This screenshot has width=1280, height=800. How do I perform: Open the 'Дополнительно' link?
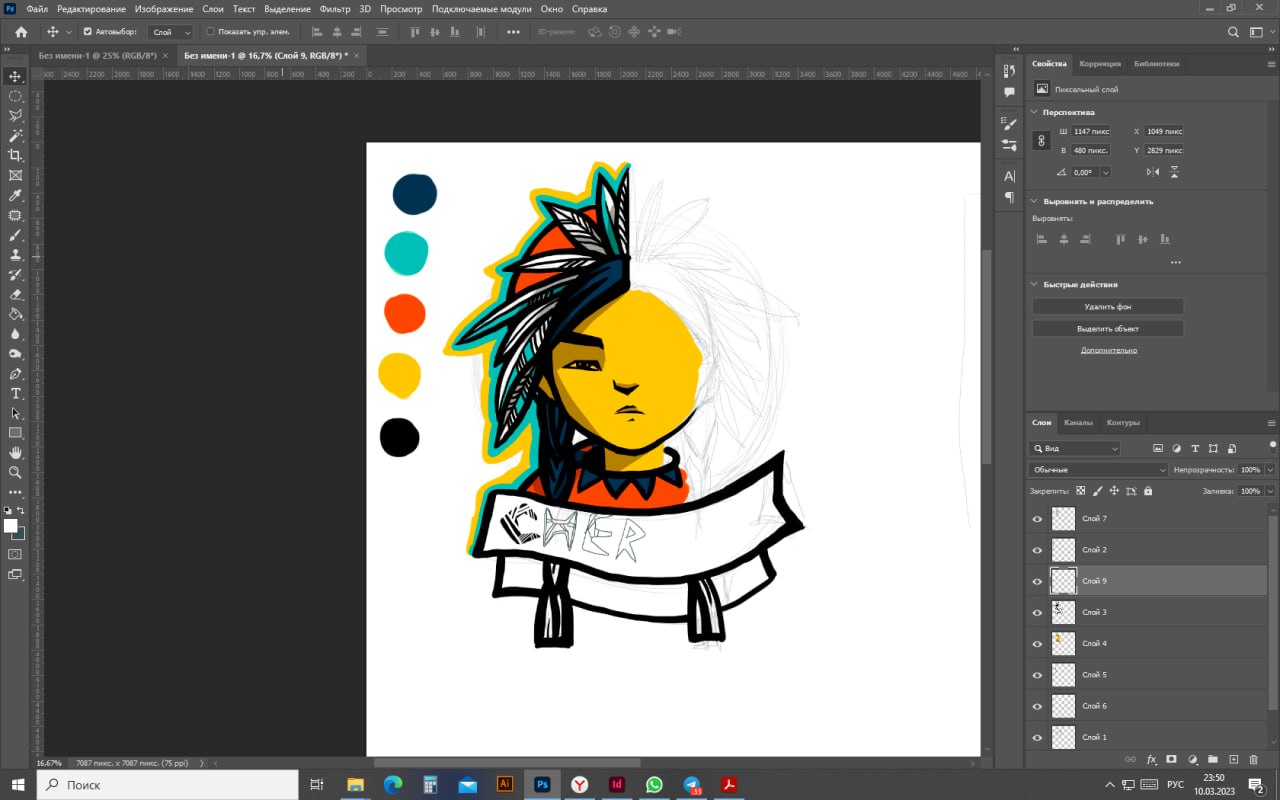coord(1109,350)
